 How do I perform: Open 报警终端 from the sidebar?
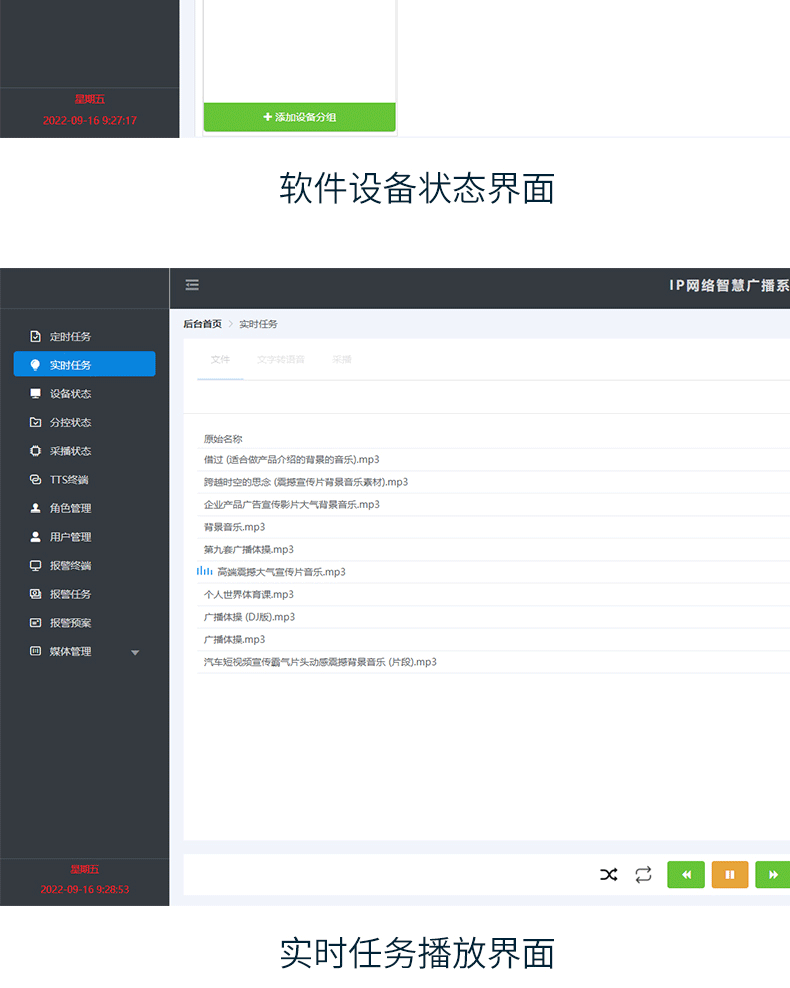70,566
